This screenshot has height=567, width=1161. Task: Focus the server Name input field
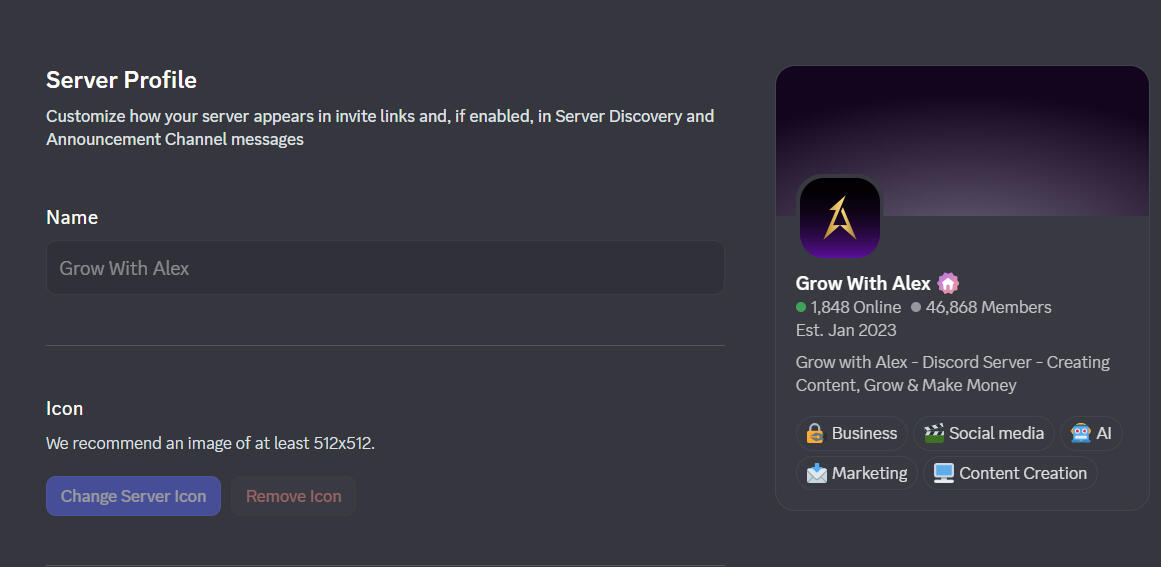point(385,268)
